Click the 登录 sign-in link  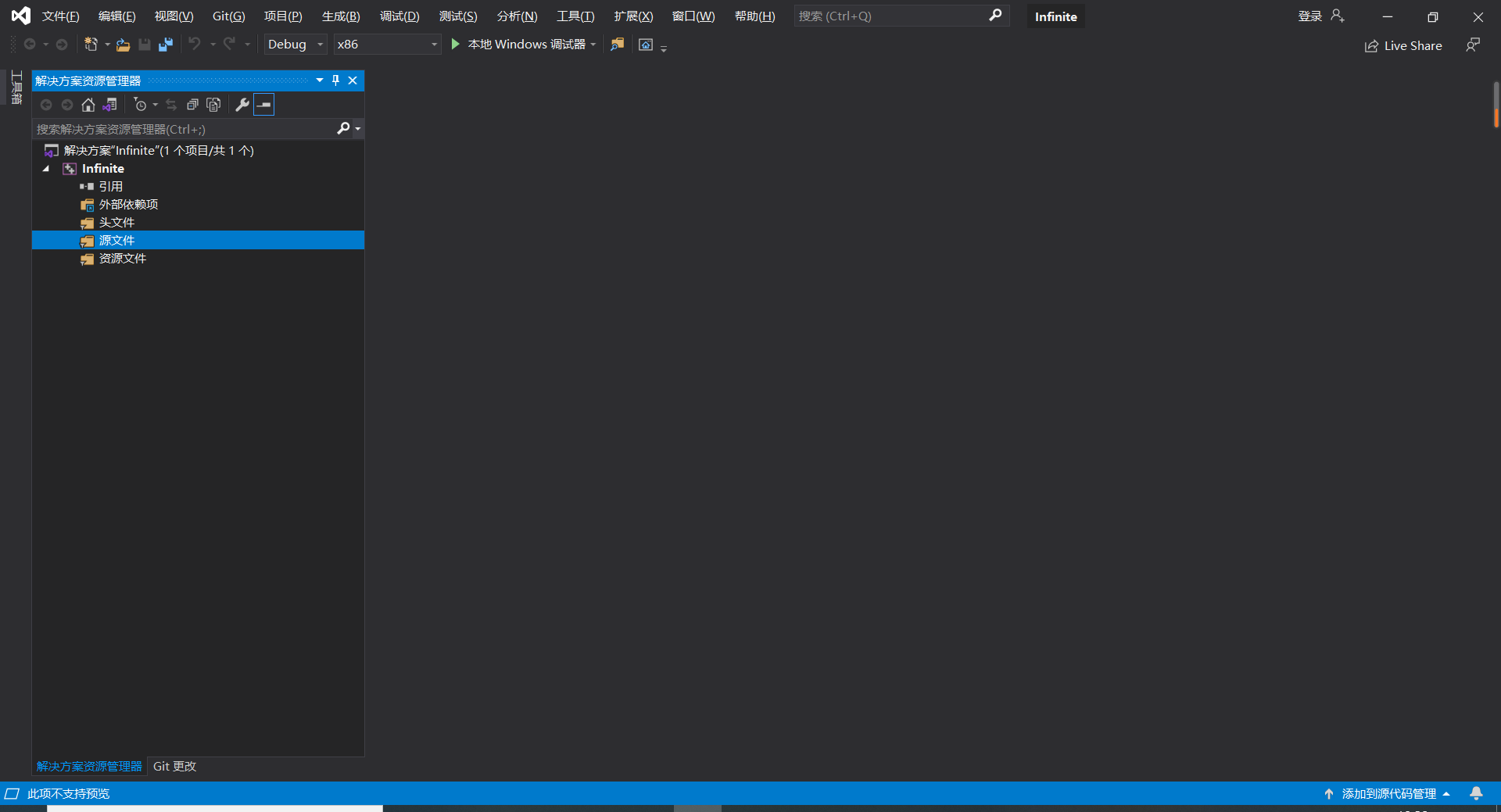click(x=1310, y=16)
